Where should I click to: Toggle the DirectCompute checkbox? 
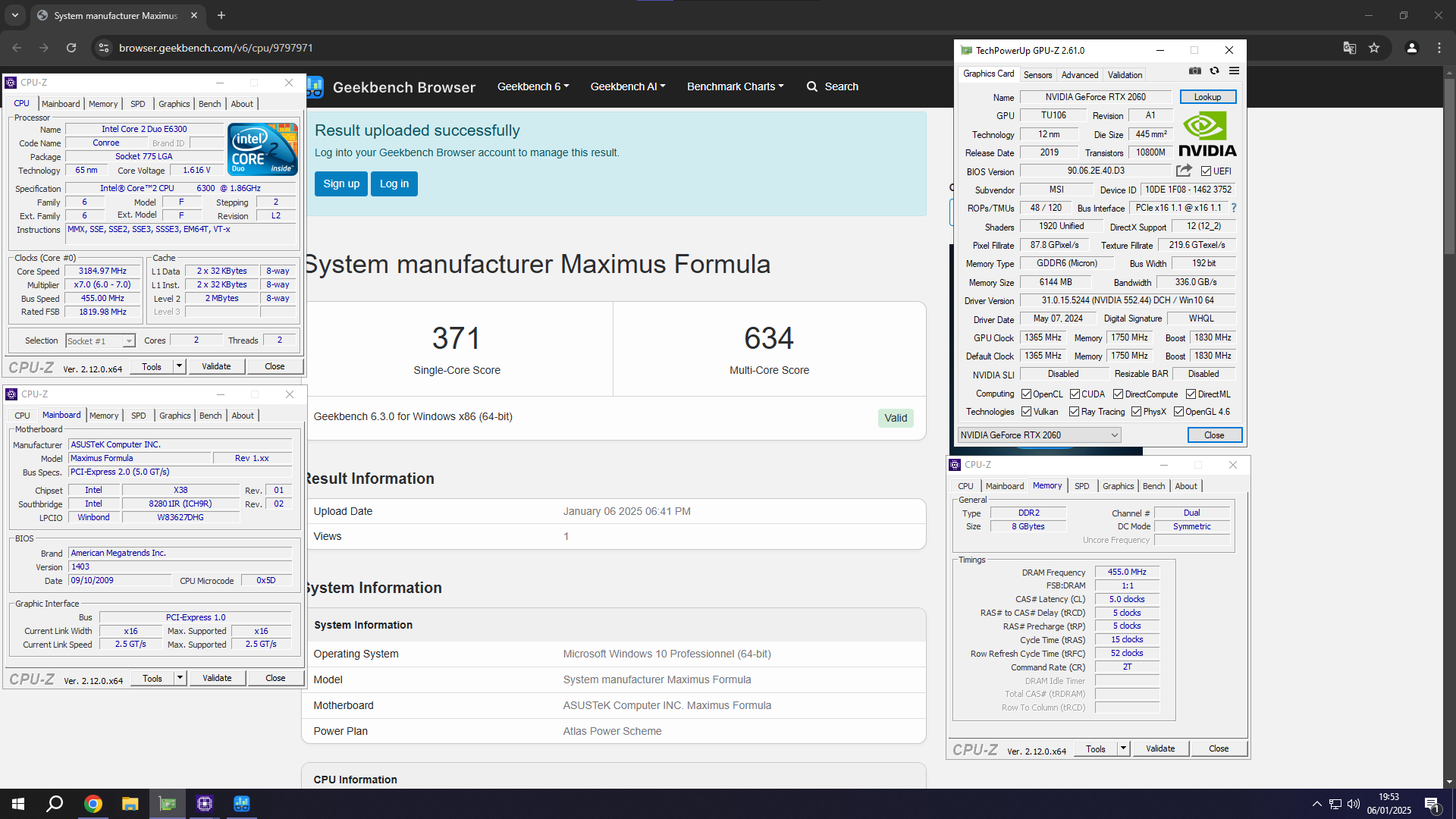point(1118,394)
